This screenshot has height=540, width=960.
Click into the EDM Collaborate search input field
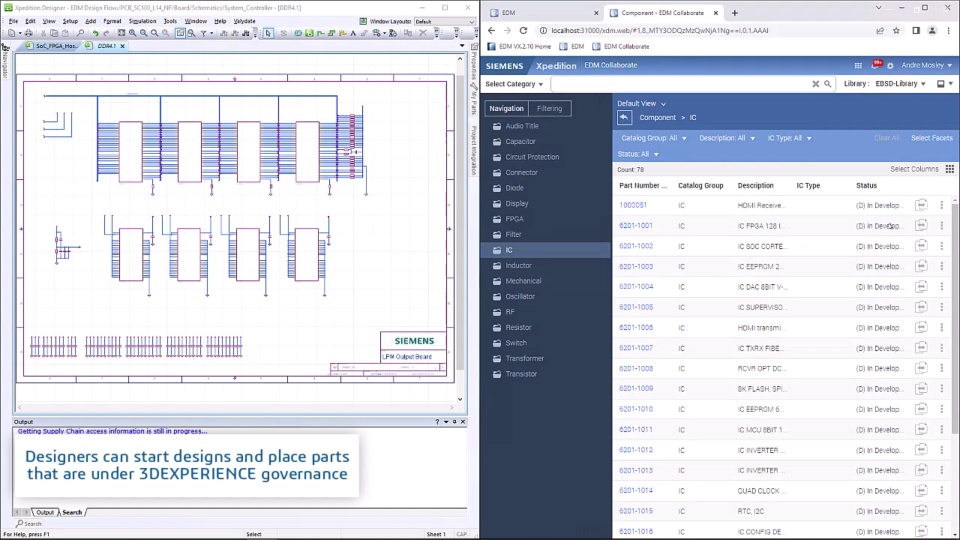pyautogui.click(x=680, y=84)
